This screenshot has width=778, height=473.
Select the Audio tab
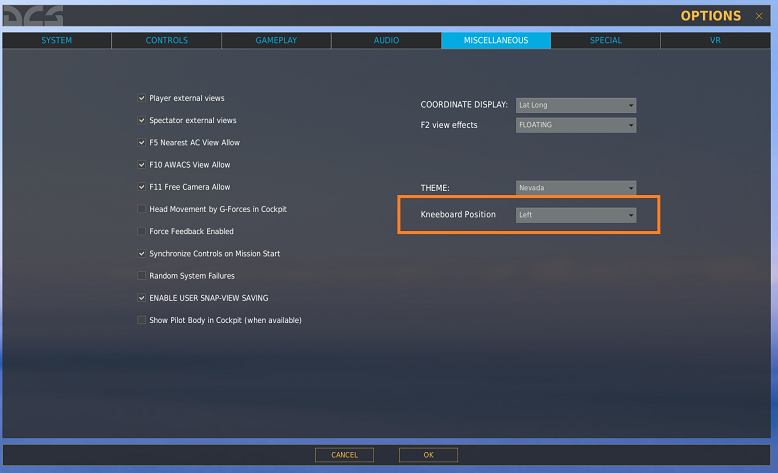point(386,40)
